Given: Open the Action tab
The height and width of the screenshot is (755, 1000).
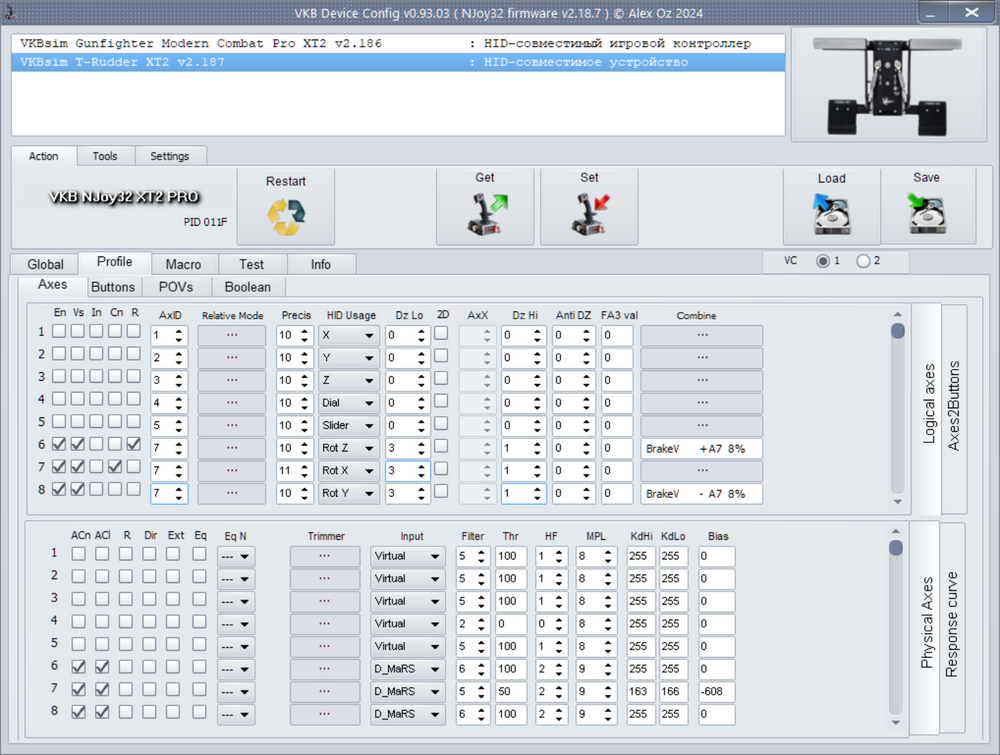Looking at the screenshot, I should tap(43, 156).
